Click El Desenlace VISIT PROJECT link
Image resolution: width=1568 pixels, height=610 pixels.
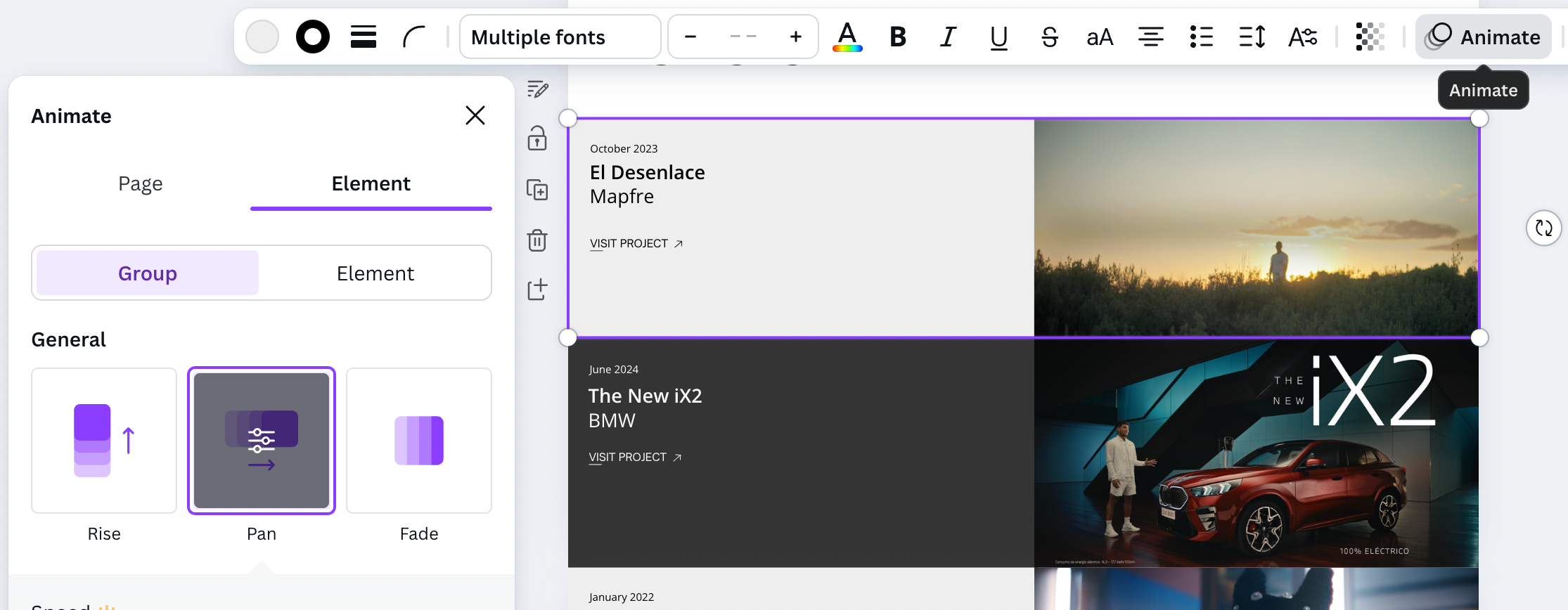tap(636, 244)
